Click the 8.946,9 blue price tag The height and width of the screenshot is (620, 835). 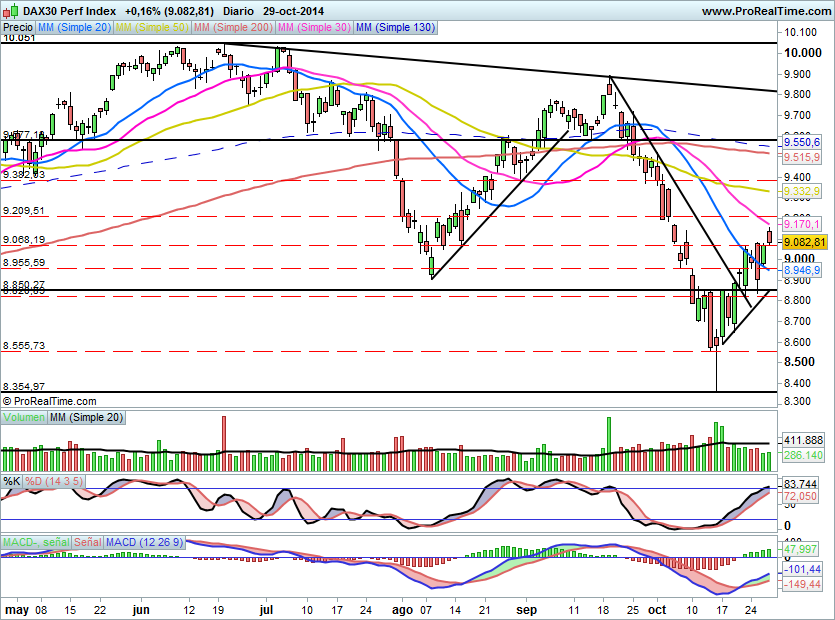tap(802, 270)
